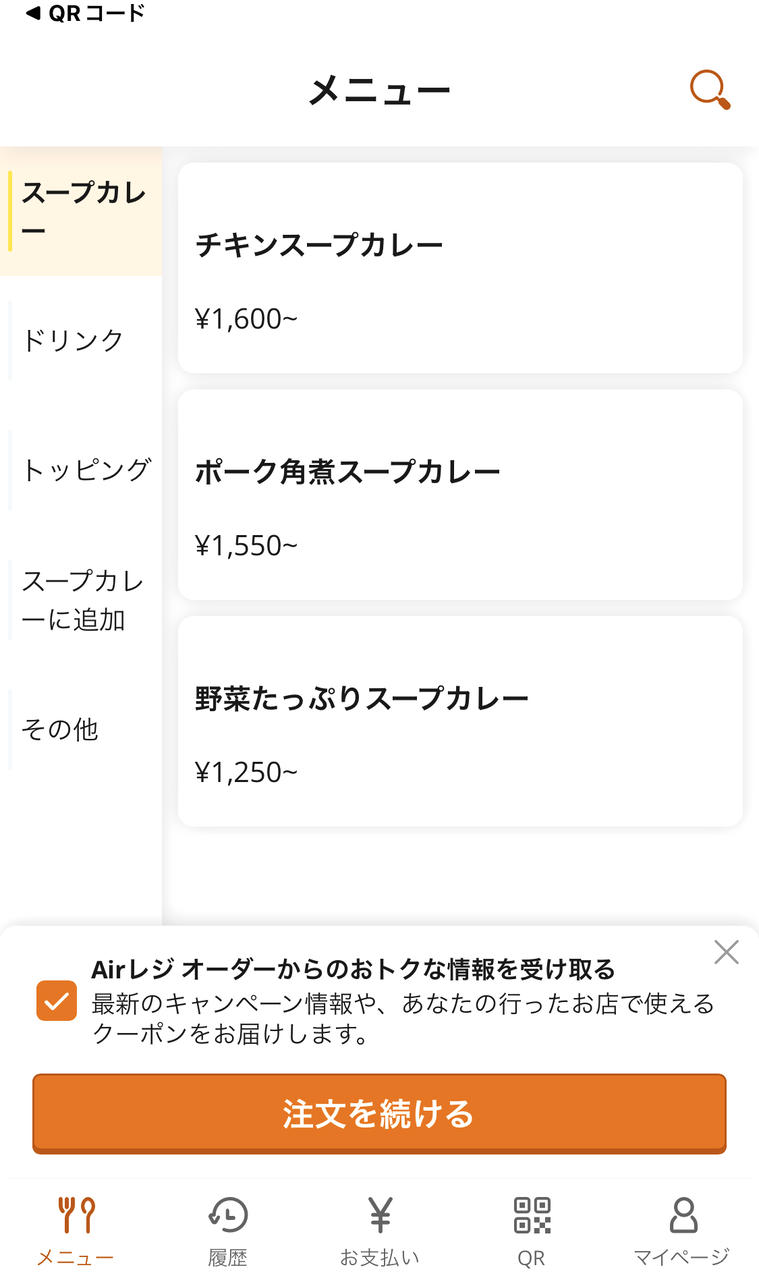The image size is (759, 1280).
Task: Tap the yen お支払い payment icon
Action: 380,1215
